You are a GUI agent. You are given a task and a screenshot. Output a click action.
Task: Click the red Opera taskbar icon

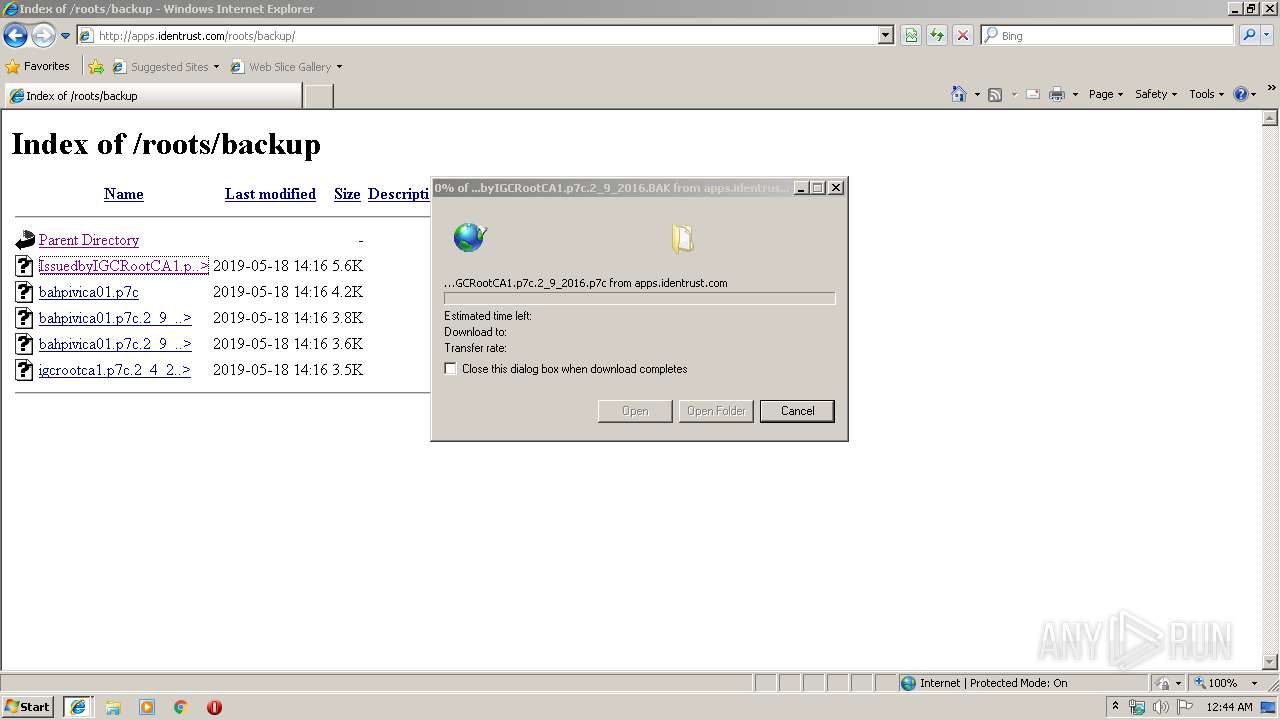point(214,707)
